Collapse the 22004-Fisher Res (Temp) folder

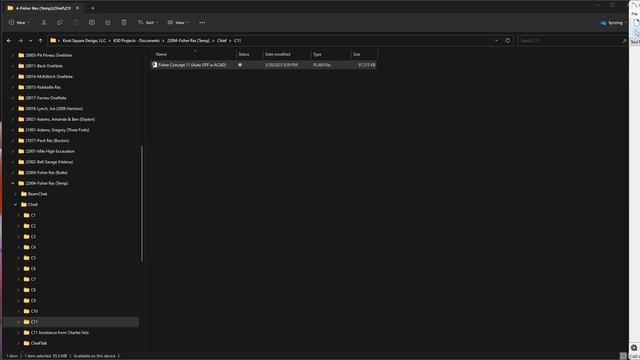13,183
